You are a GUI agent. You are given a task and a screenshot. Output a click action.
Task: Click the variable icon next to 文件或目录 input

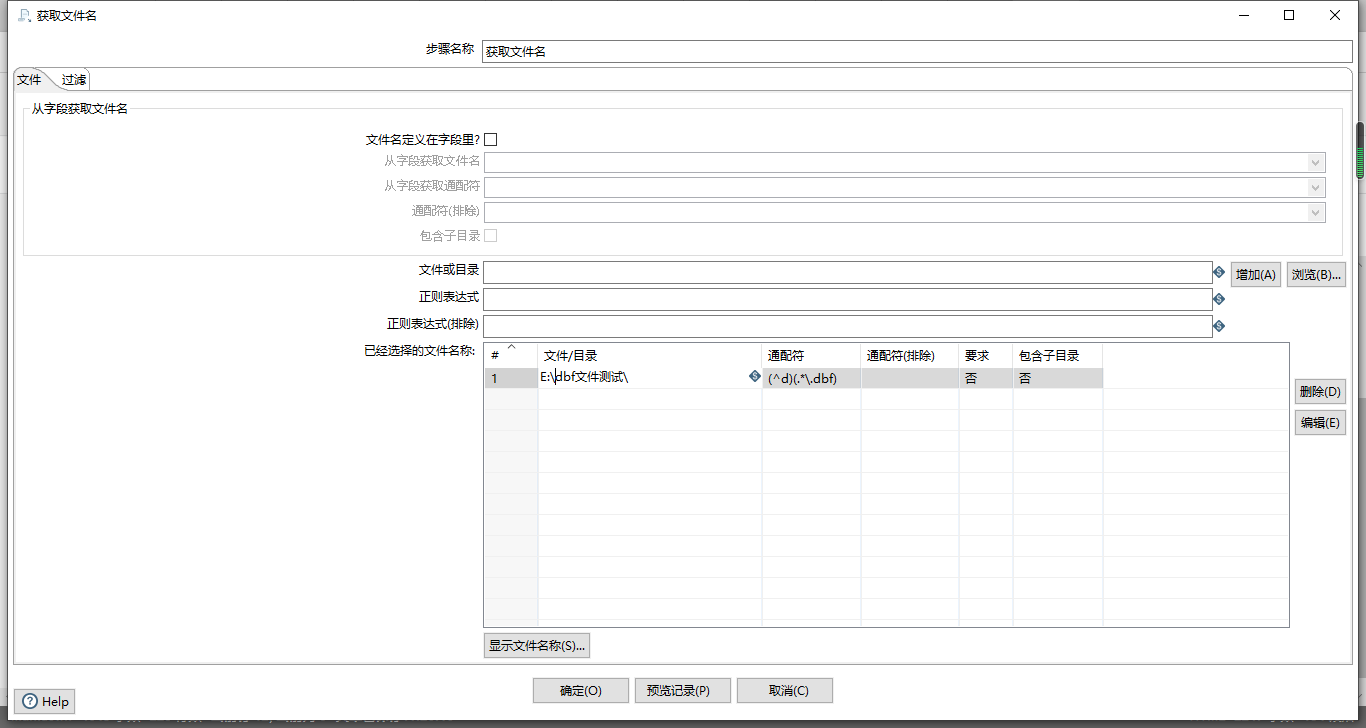pos(1219,272)
